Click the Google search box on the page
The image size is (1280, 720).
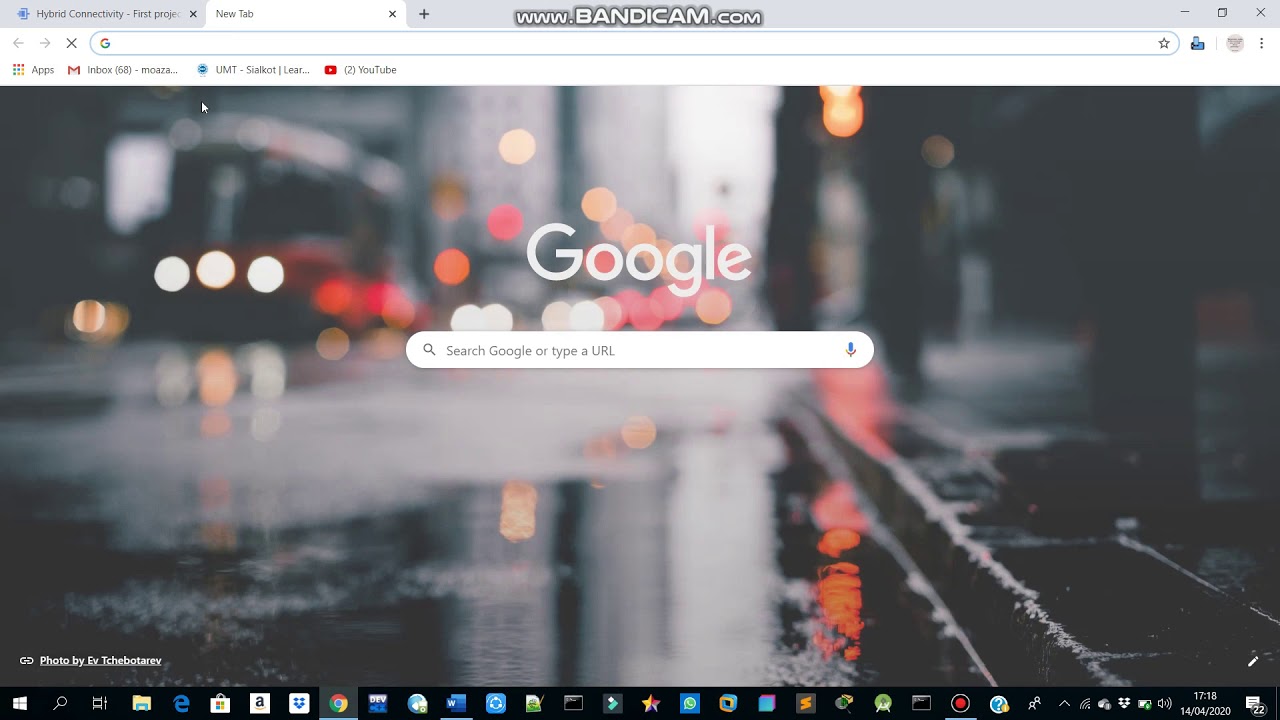point(639,350)
